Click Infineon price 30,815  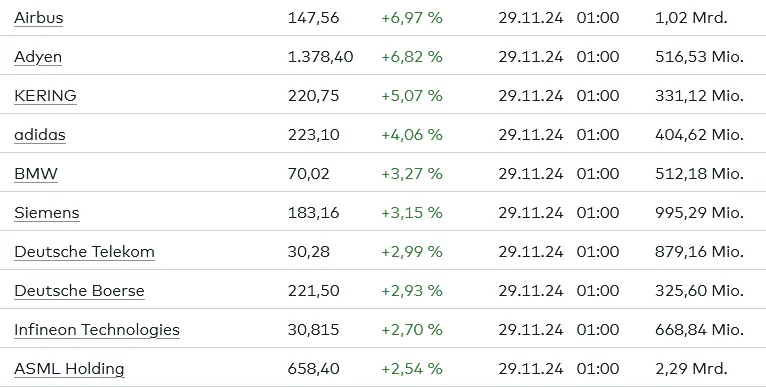[x=313, y=330]
